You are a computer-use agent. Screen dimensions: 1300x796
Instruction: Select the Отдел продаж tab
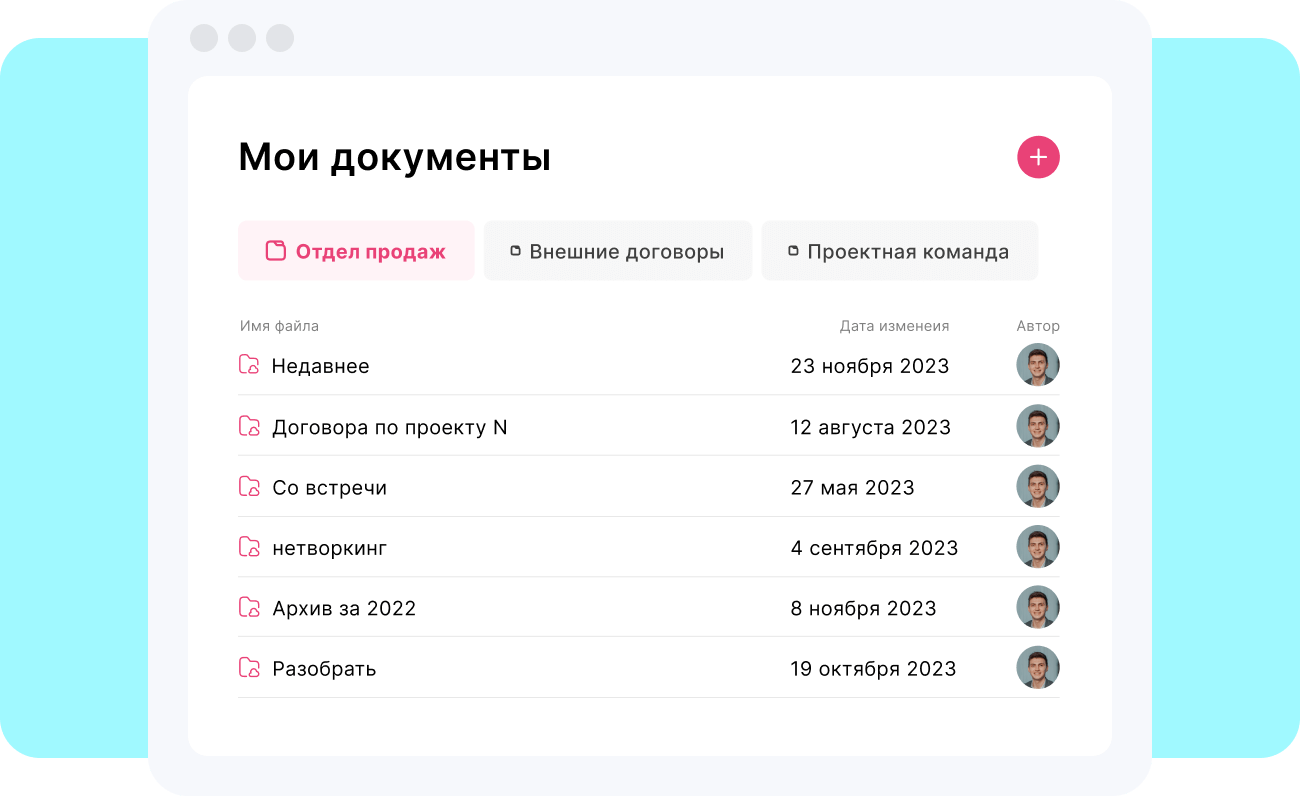(356, 251)
